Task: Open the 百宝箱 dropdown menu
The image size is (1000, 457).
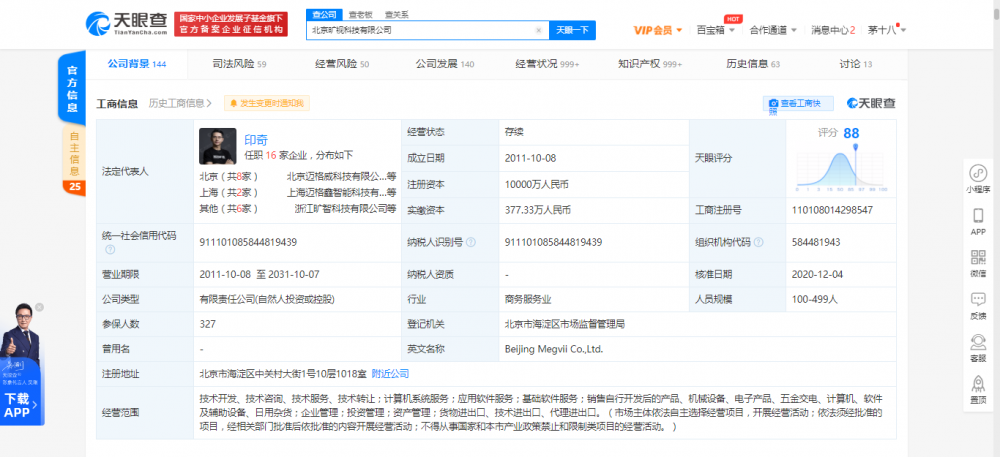Action: click(x=716, y=30)
